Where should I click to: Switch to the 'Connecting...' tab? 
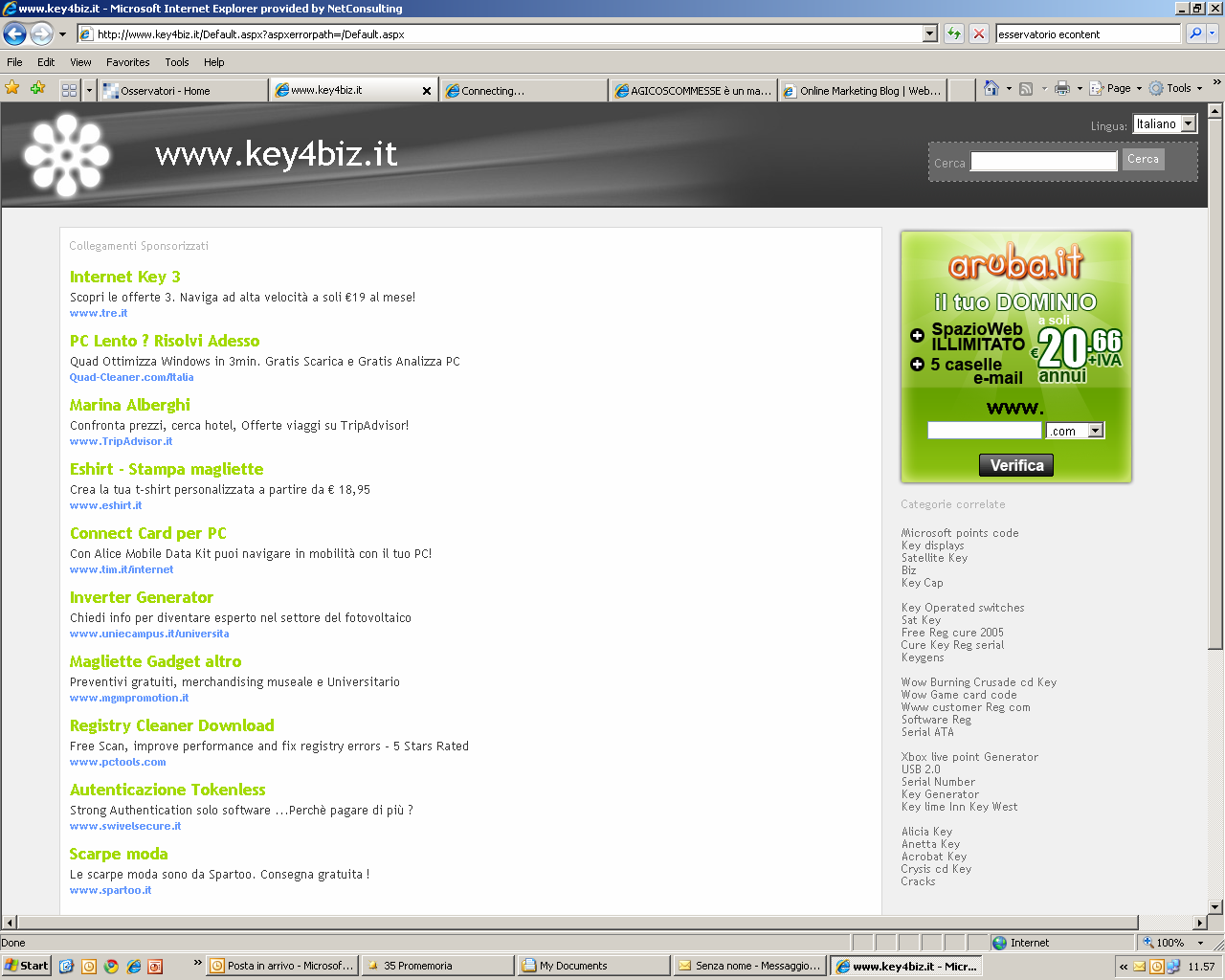524,90
